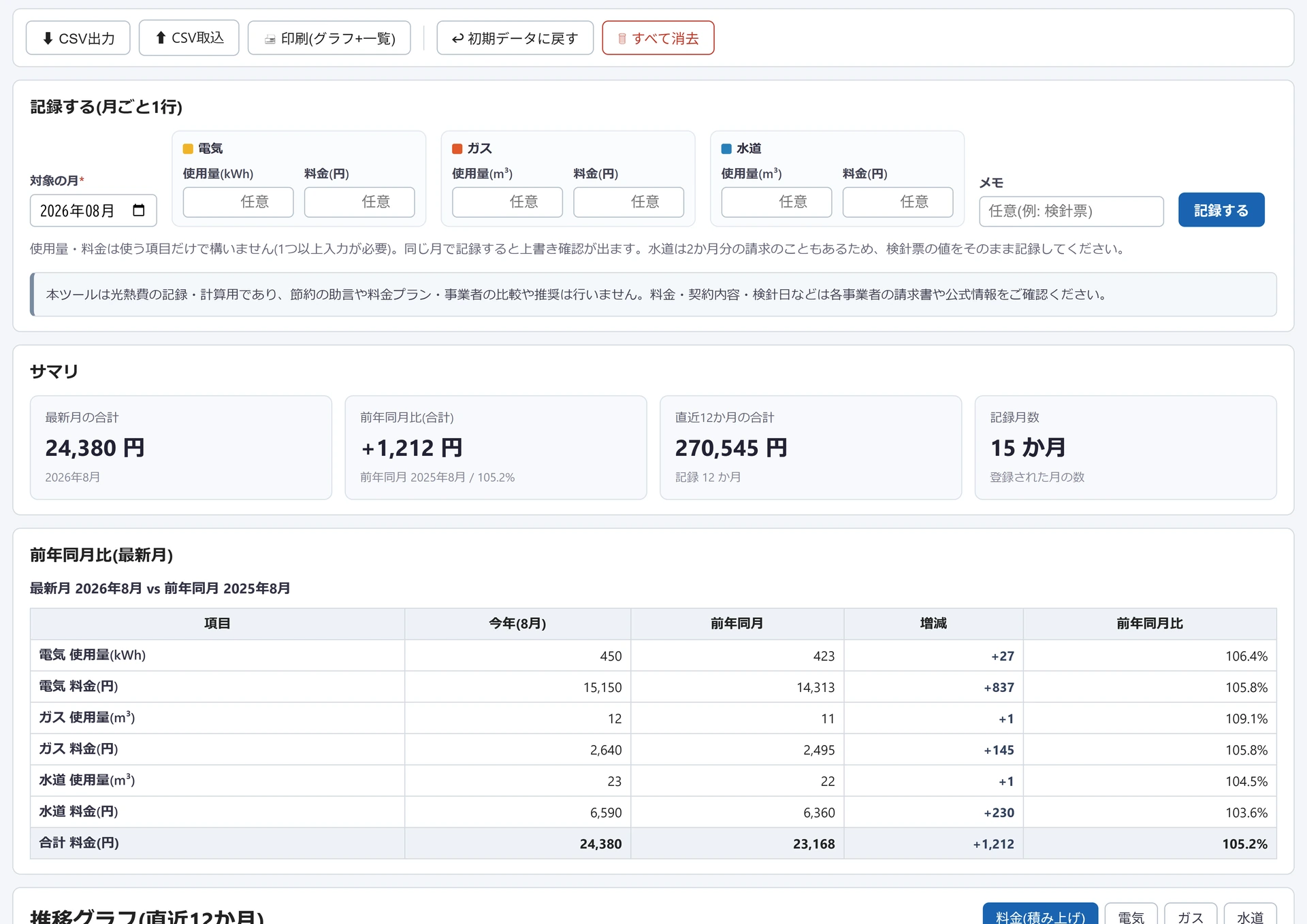
Task: Click the 合計 料金(円) row label
Action: [x=79, y=843]
